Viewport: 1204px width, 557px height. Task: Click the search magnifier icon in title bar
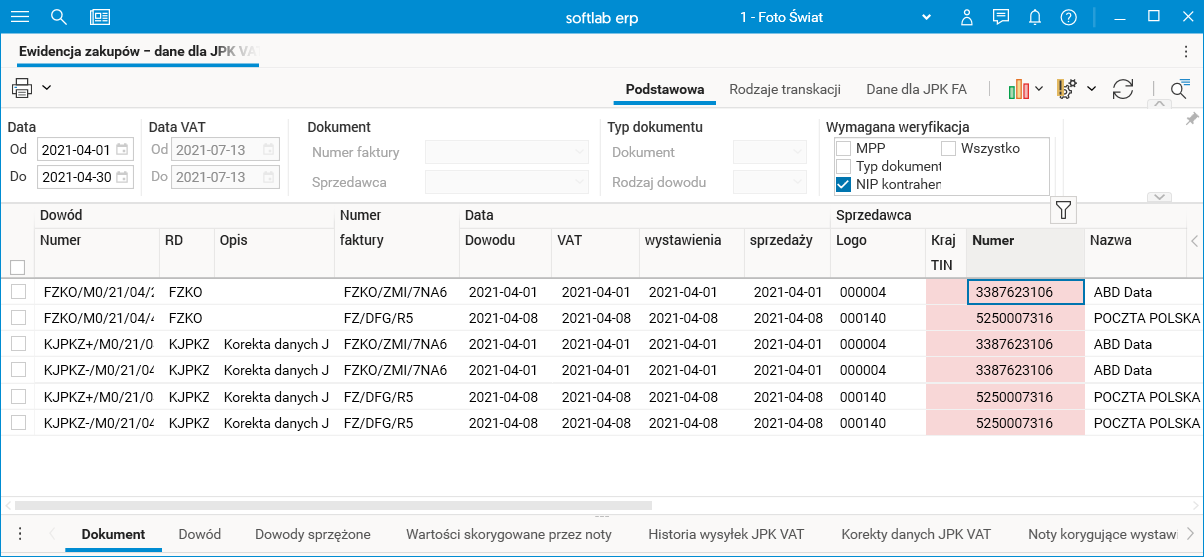point(59,17)
